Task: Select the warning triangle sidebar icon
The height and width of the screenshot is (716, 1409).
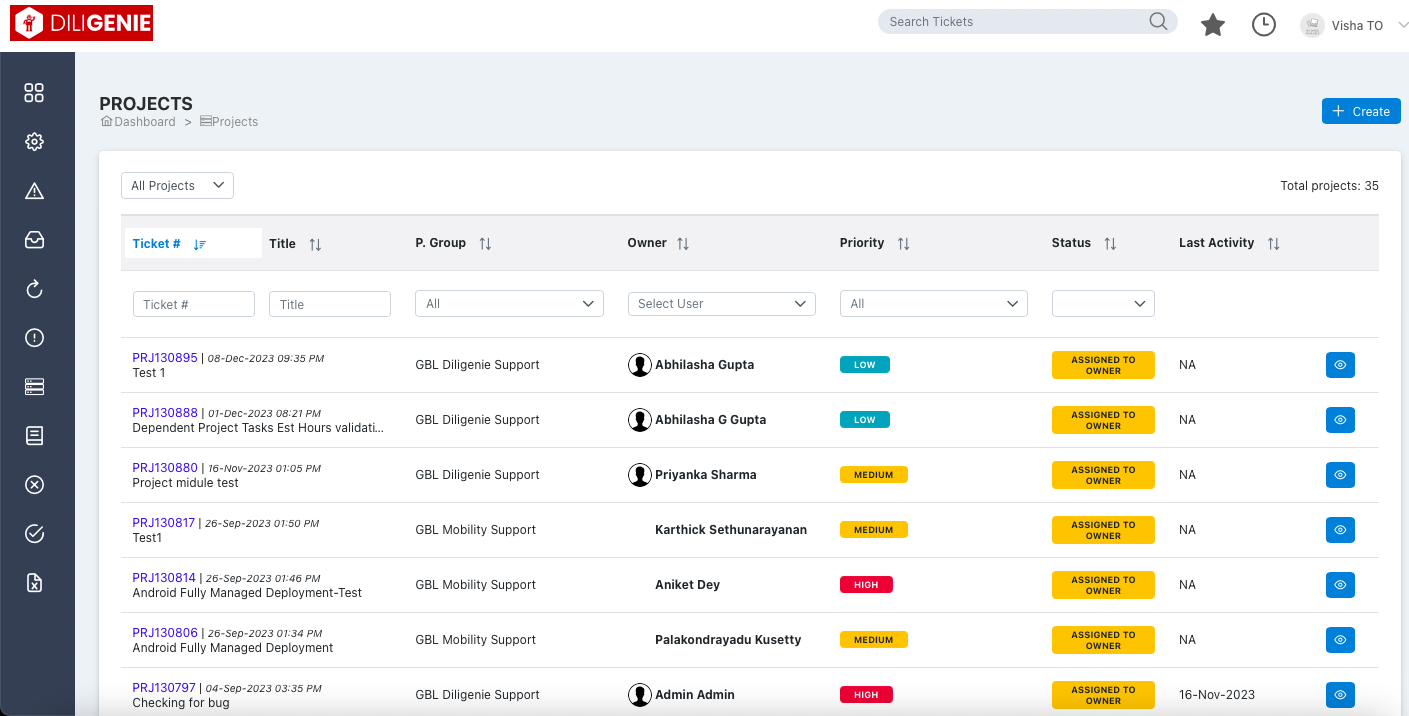Action: coord(34,190)
